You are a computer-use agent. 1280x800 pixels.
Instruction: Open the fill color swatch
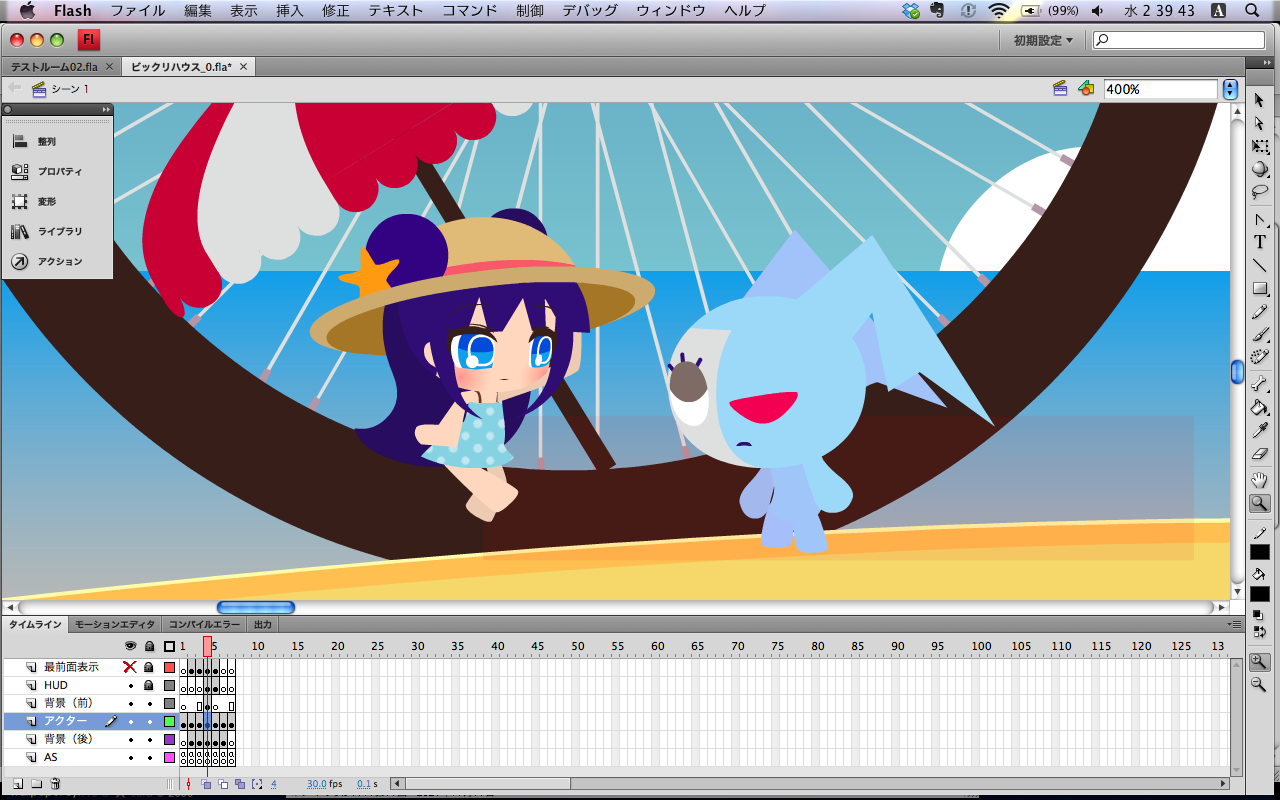click(1259, 594)
